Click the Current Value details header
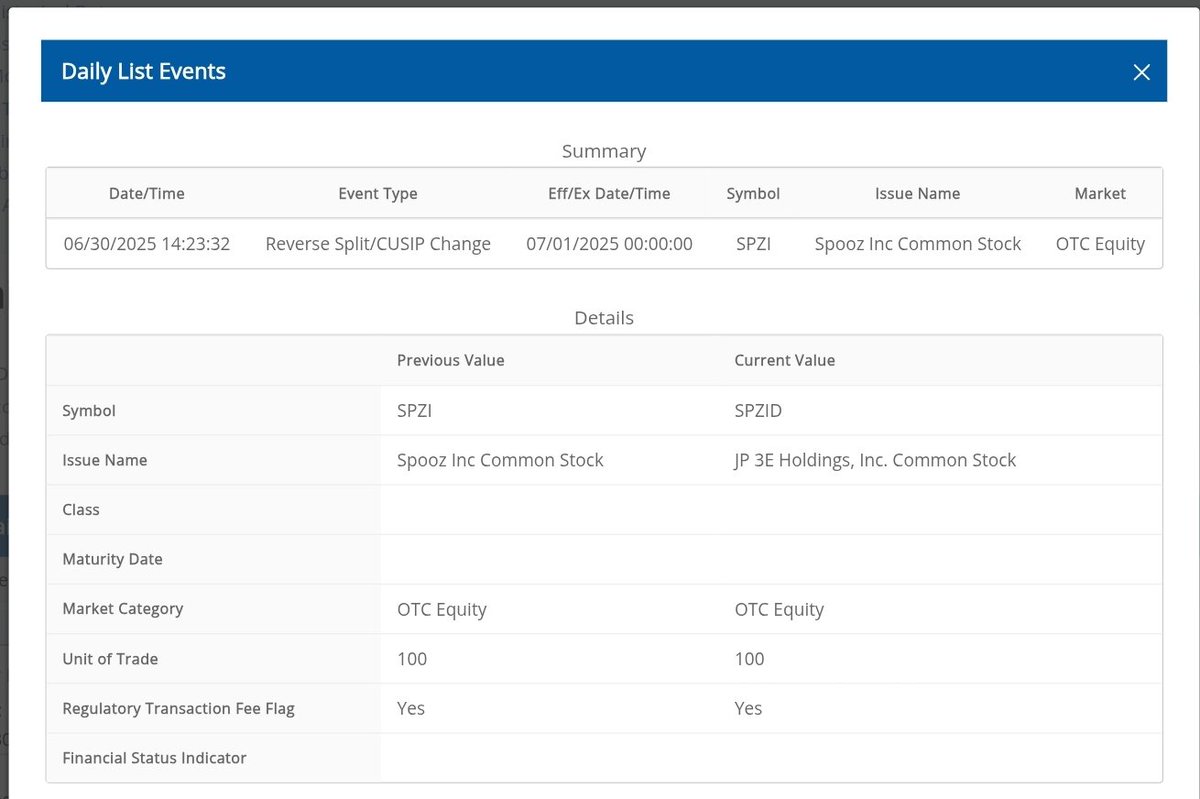 point(786,360)
